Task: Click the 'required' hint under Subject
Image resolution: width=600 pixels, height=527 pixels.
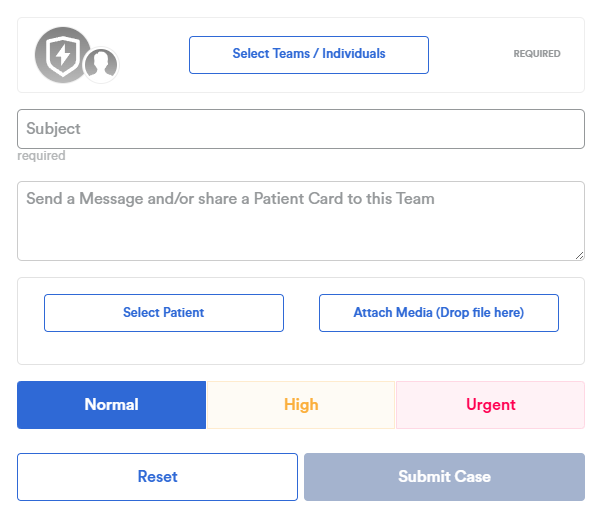Action: 41,156
